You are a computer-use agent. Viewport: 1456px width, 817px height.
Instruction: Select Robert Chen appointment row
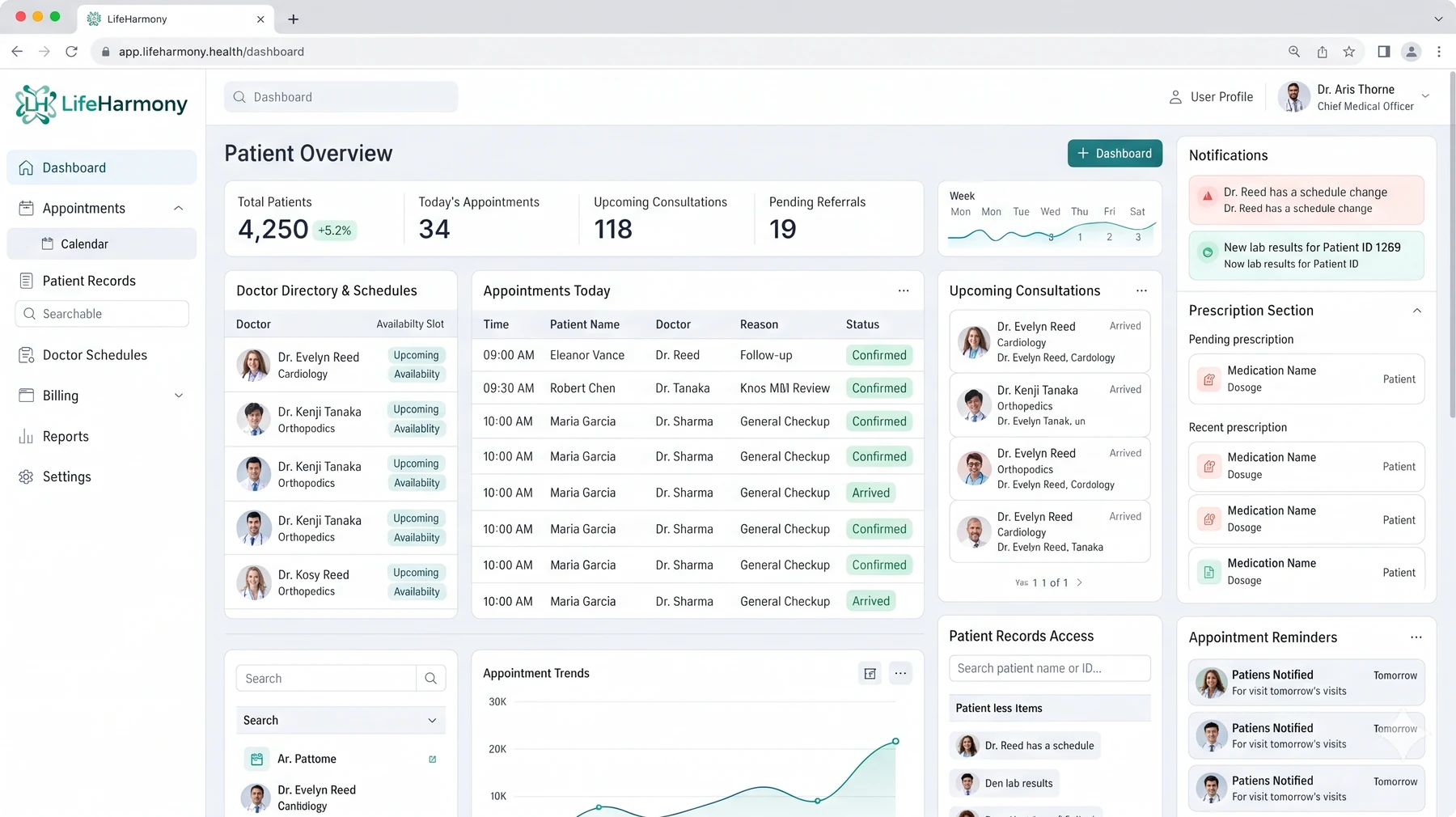point(697,388)
